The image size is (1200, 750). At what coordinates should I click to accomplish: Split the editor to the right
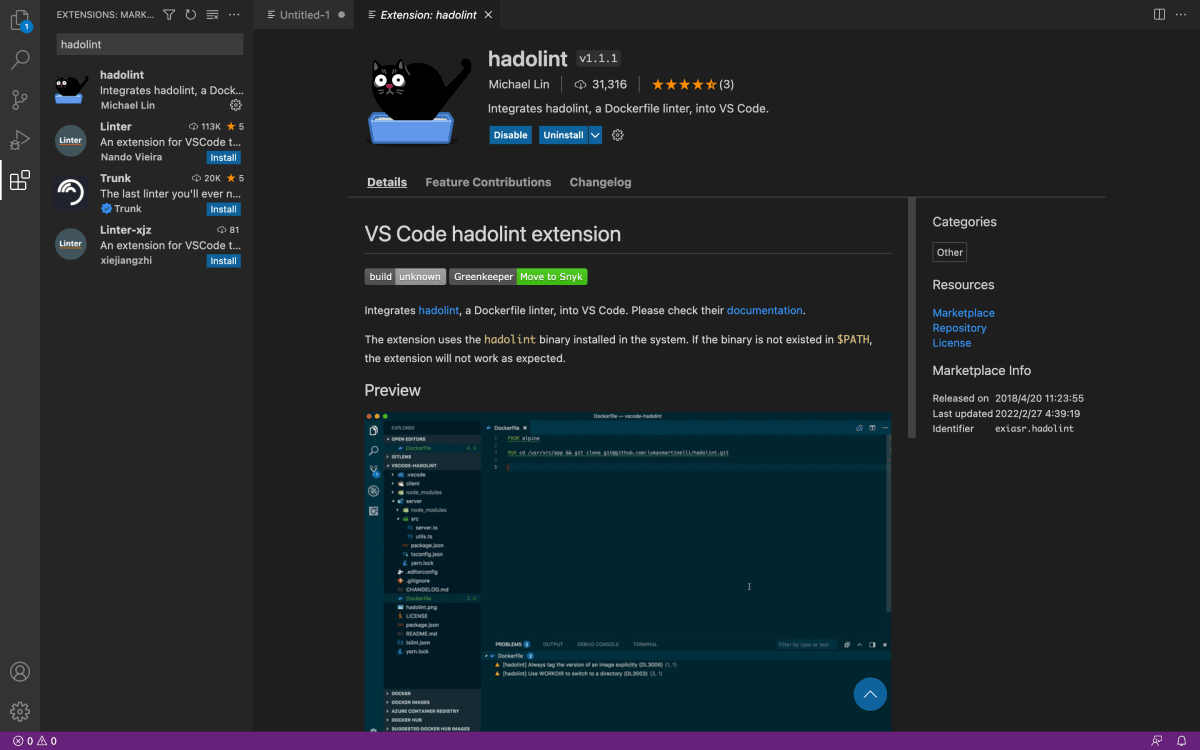1159,15
